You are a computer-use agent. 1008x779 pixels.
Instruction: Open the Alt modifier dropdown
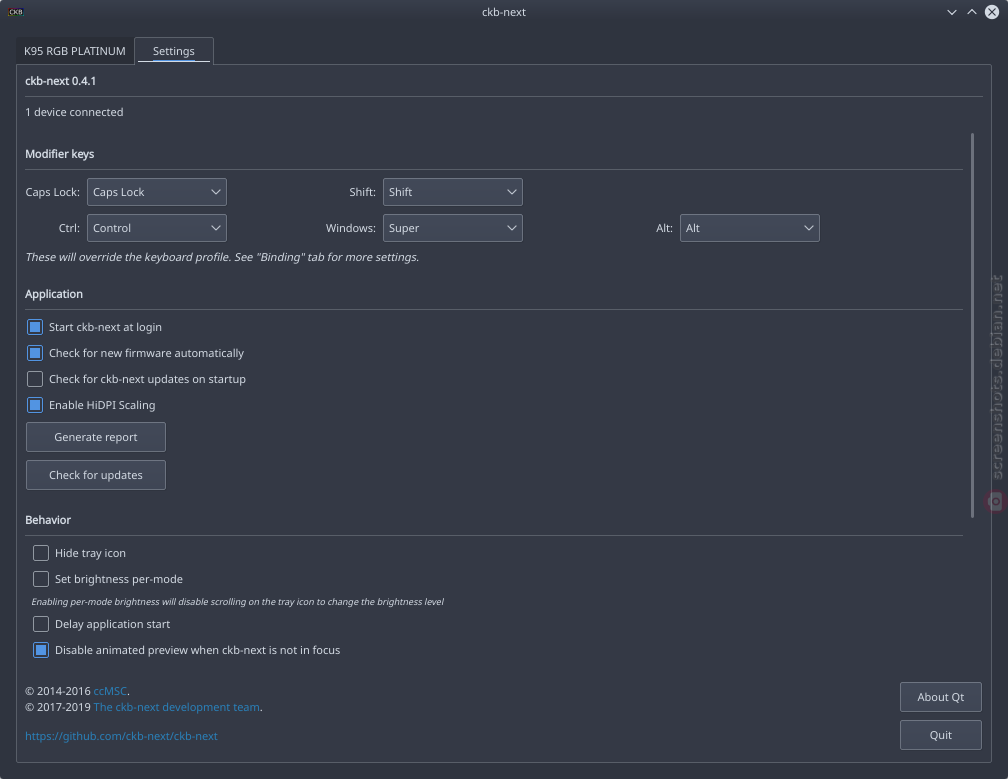[x=750, y=228]
